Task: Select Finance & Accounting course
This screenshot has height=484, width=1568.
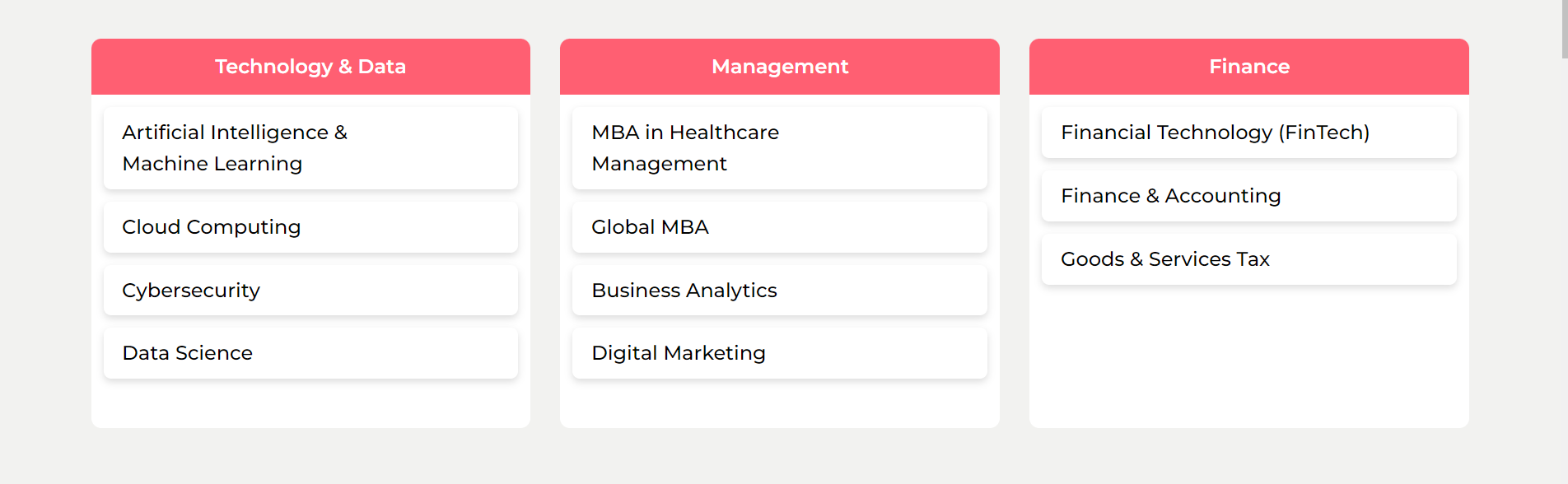Action: point(1249,196)
